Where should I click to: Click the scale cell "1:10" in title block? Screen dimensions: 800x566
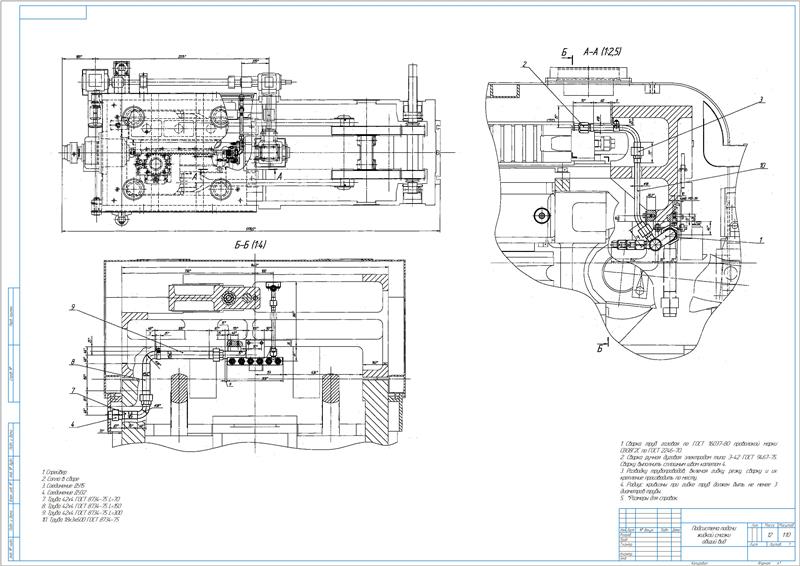pyautogui.click(x=786, y=534)
